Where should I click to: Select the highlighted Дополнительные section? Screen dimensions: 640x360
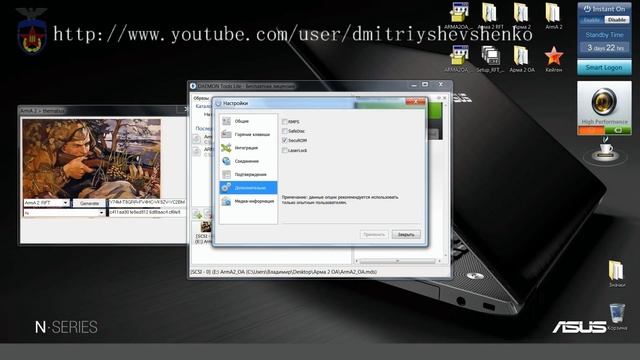click(248, 188)
